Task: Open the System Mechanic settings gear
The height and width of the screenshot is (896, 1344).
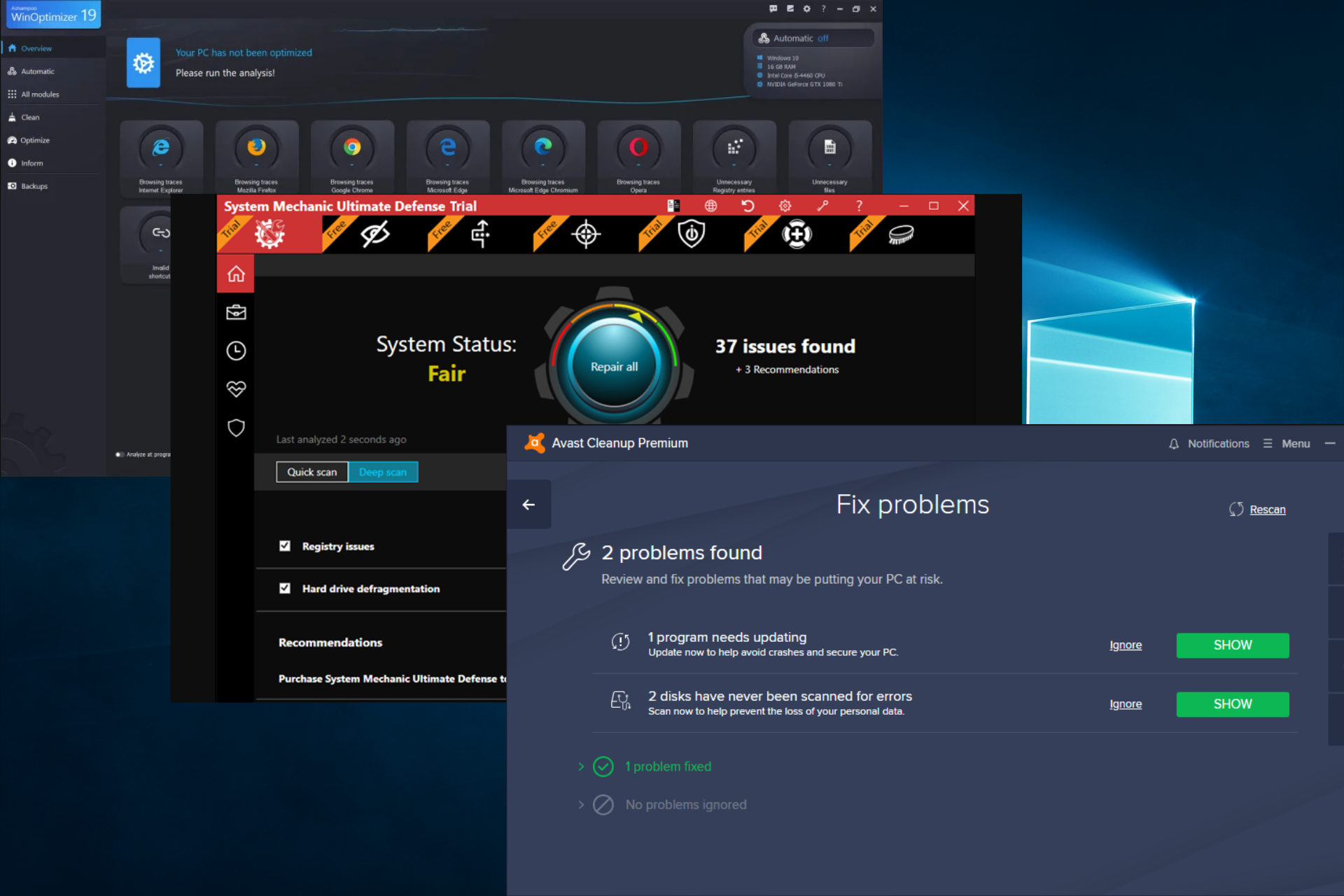Action: tap(785, 206)
